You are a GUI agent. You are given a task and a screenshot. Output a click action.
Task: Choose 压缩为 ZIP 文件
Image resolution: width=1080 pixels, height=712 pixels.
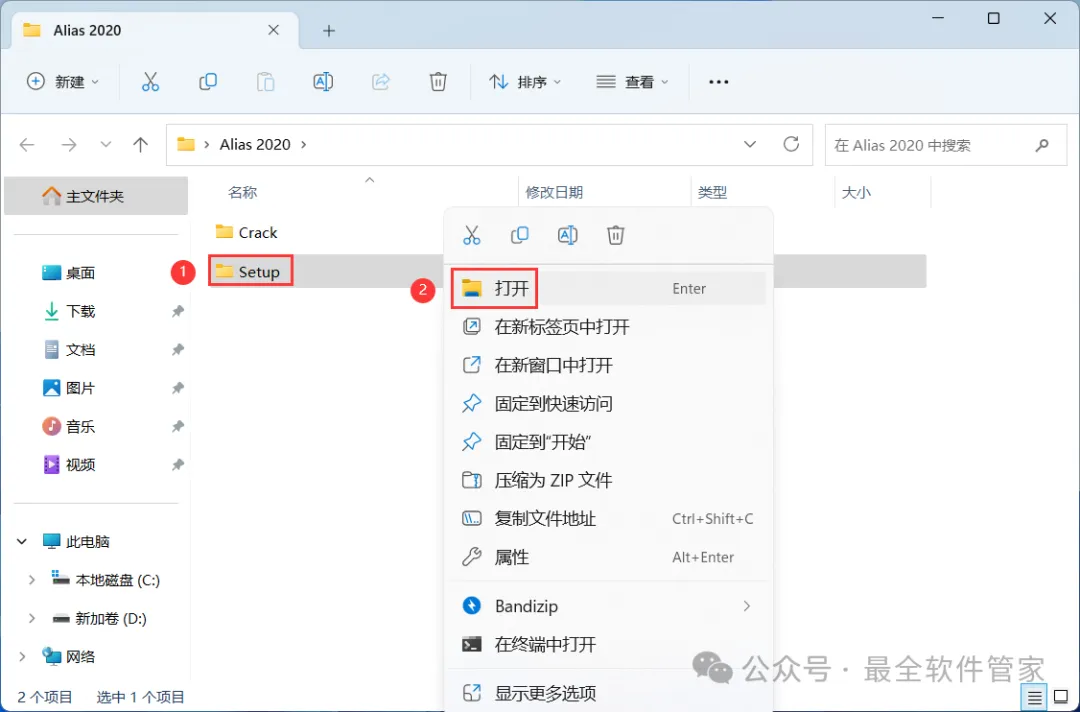pos(608,480)
